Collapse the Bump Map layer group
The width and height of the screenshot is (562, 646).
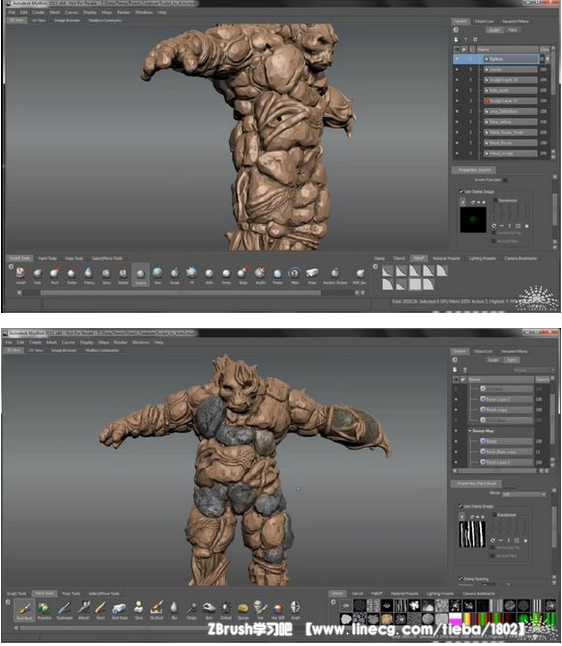coord(470,431)
